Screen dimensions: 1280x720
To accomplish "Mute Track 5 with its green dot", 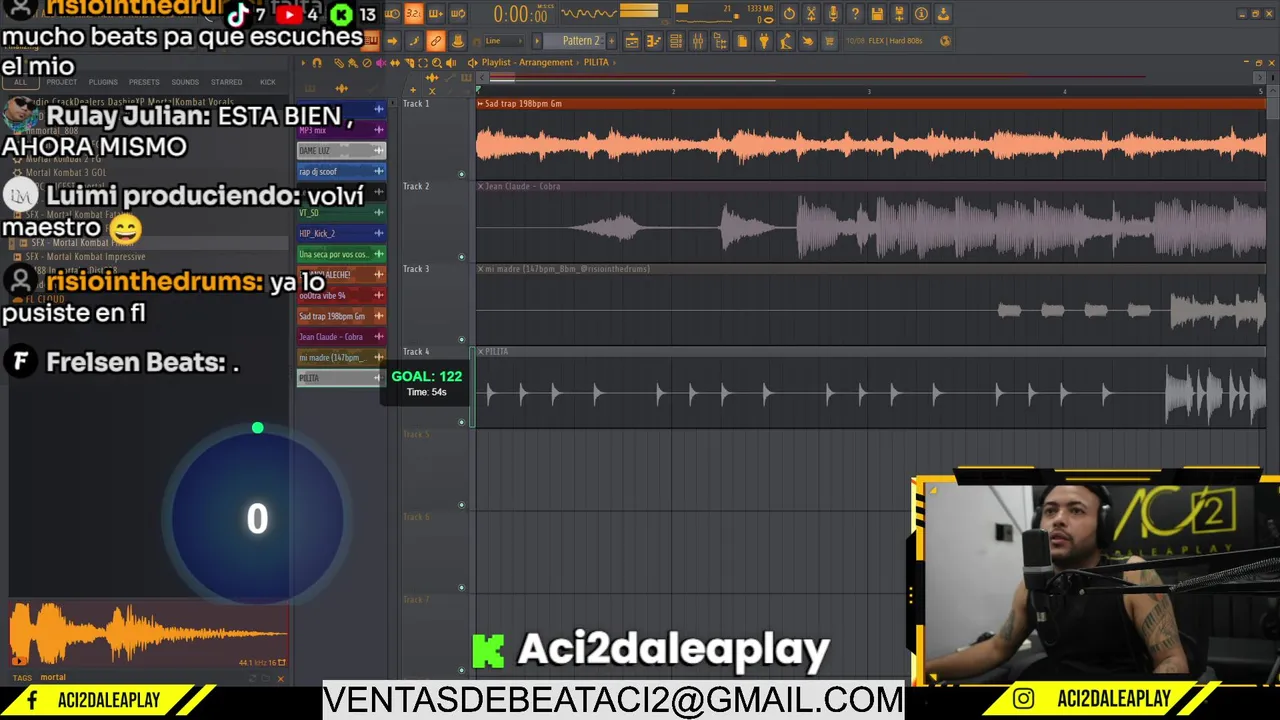I will 462,505.
